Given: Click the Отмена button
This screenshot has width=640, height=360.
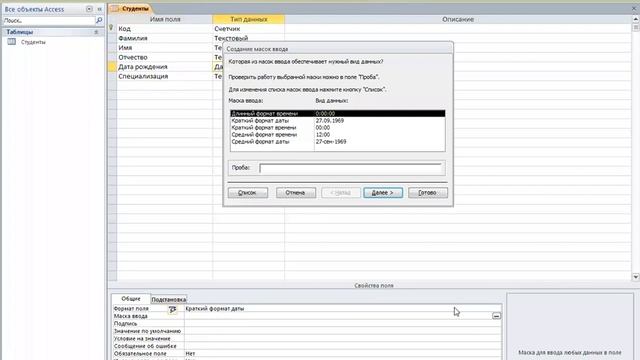Looking at the screenshot, I should click(296, 193).
